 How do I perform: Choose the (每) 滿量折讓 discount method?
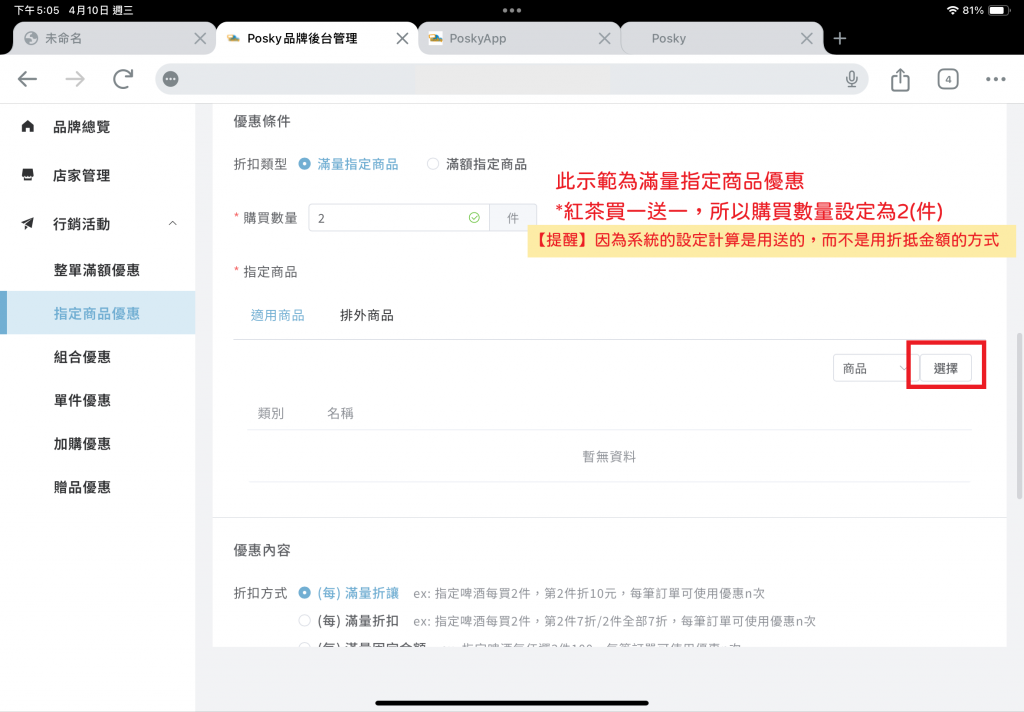point(348,593)
